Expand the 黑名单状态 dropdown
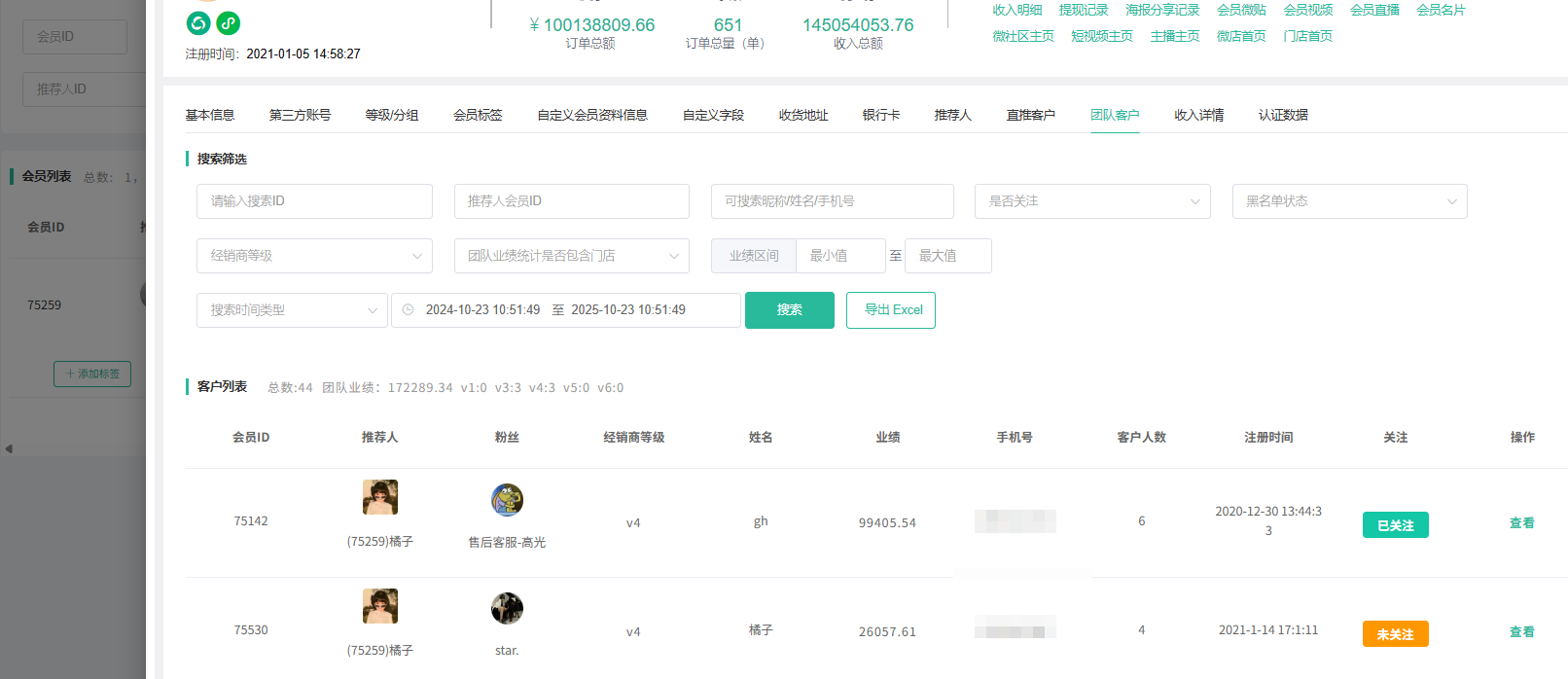The image size is (1568, 679). [x=1349, y=201]
